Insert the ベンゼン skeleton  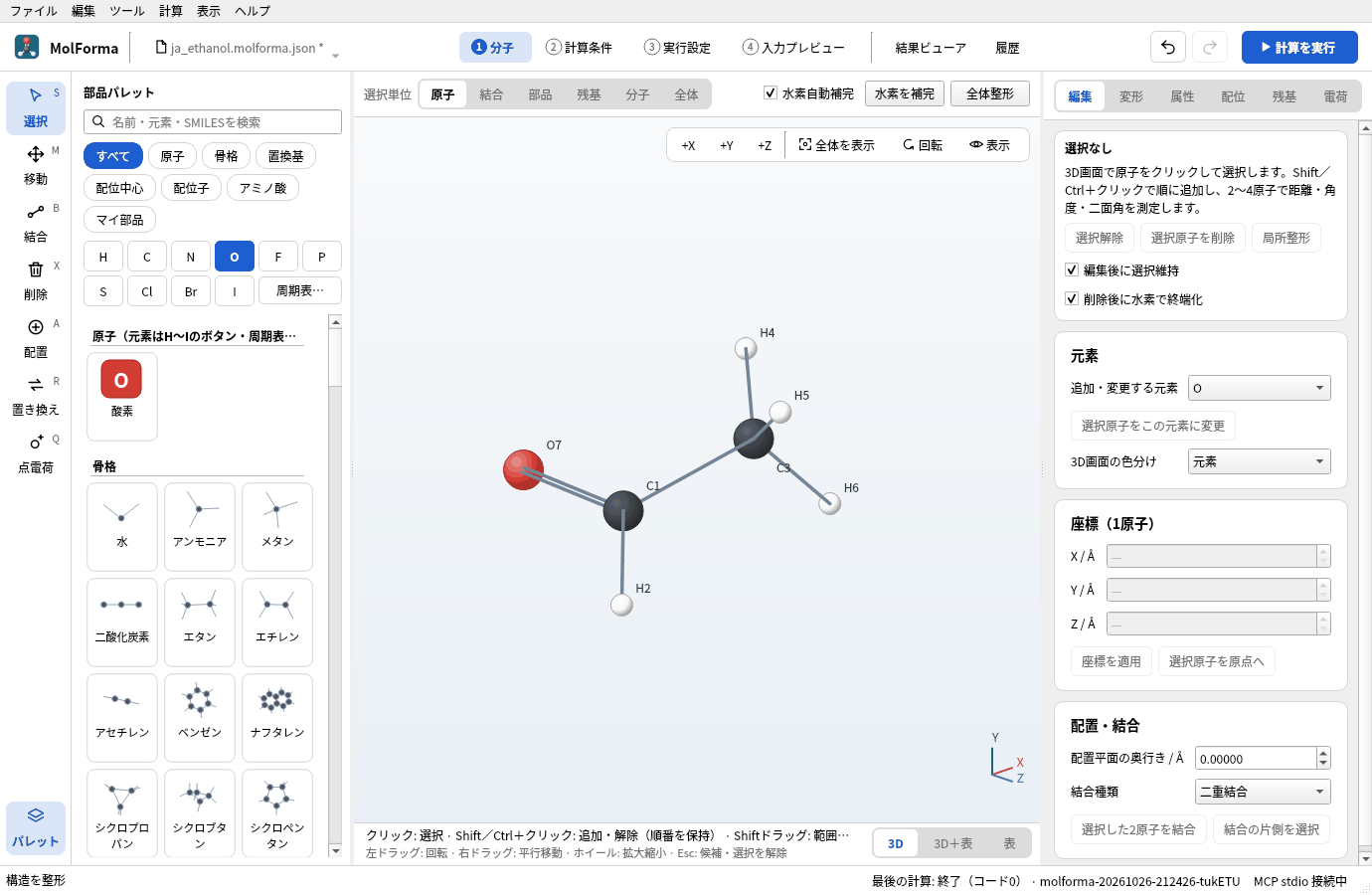tap(200, 716)
